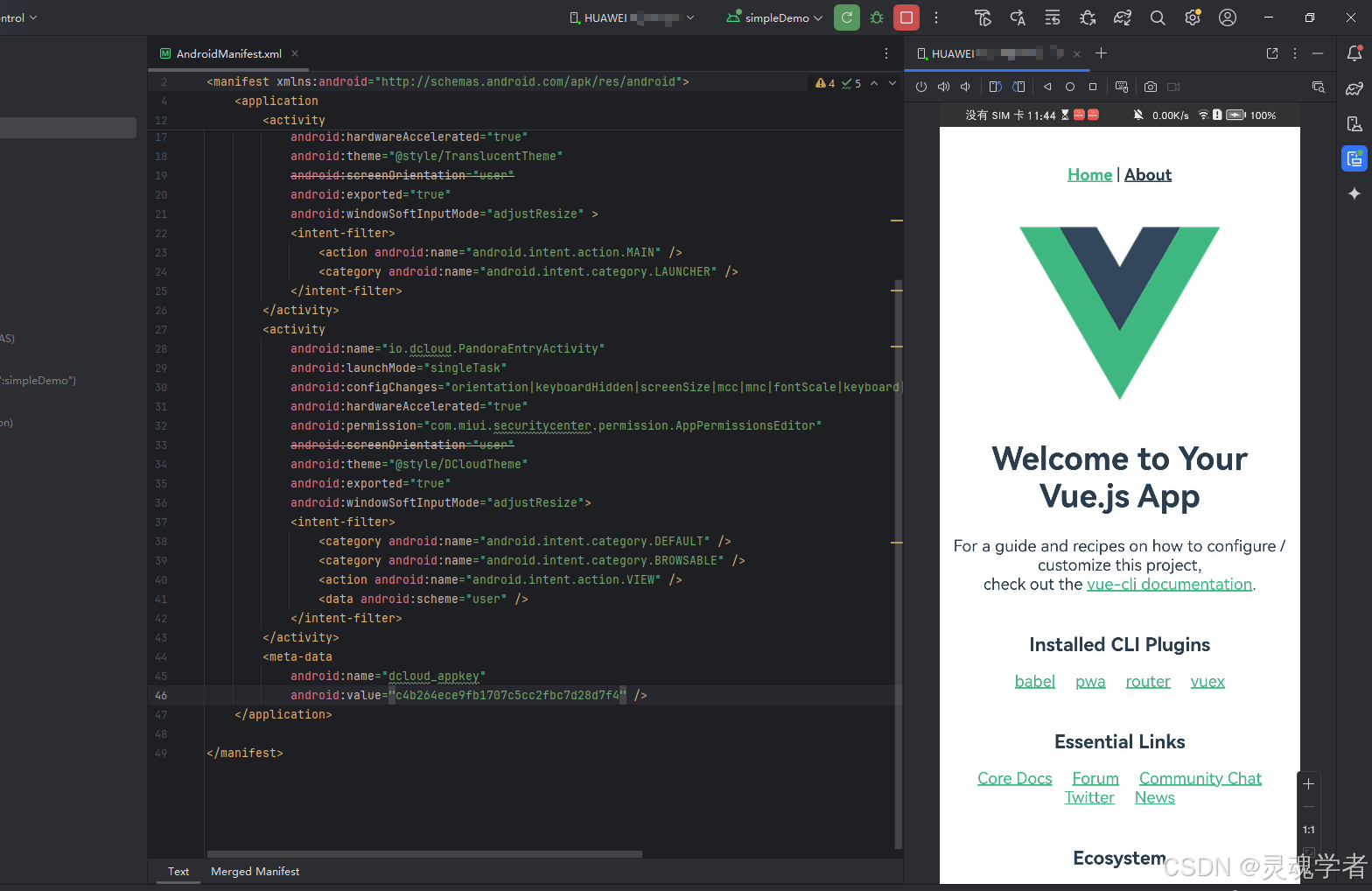Viewport: 1372px width, 891px height.
Task: Open the Layout Inspector icon in device toolbar
Action: pos(1319,87)
